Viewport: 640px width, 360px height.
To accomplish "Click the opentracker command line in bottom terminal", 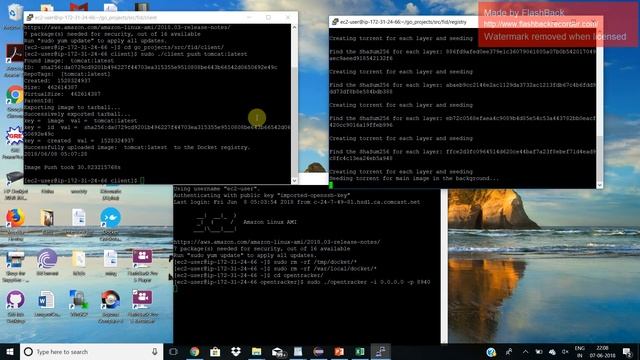I will 302,282.
